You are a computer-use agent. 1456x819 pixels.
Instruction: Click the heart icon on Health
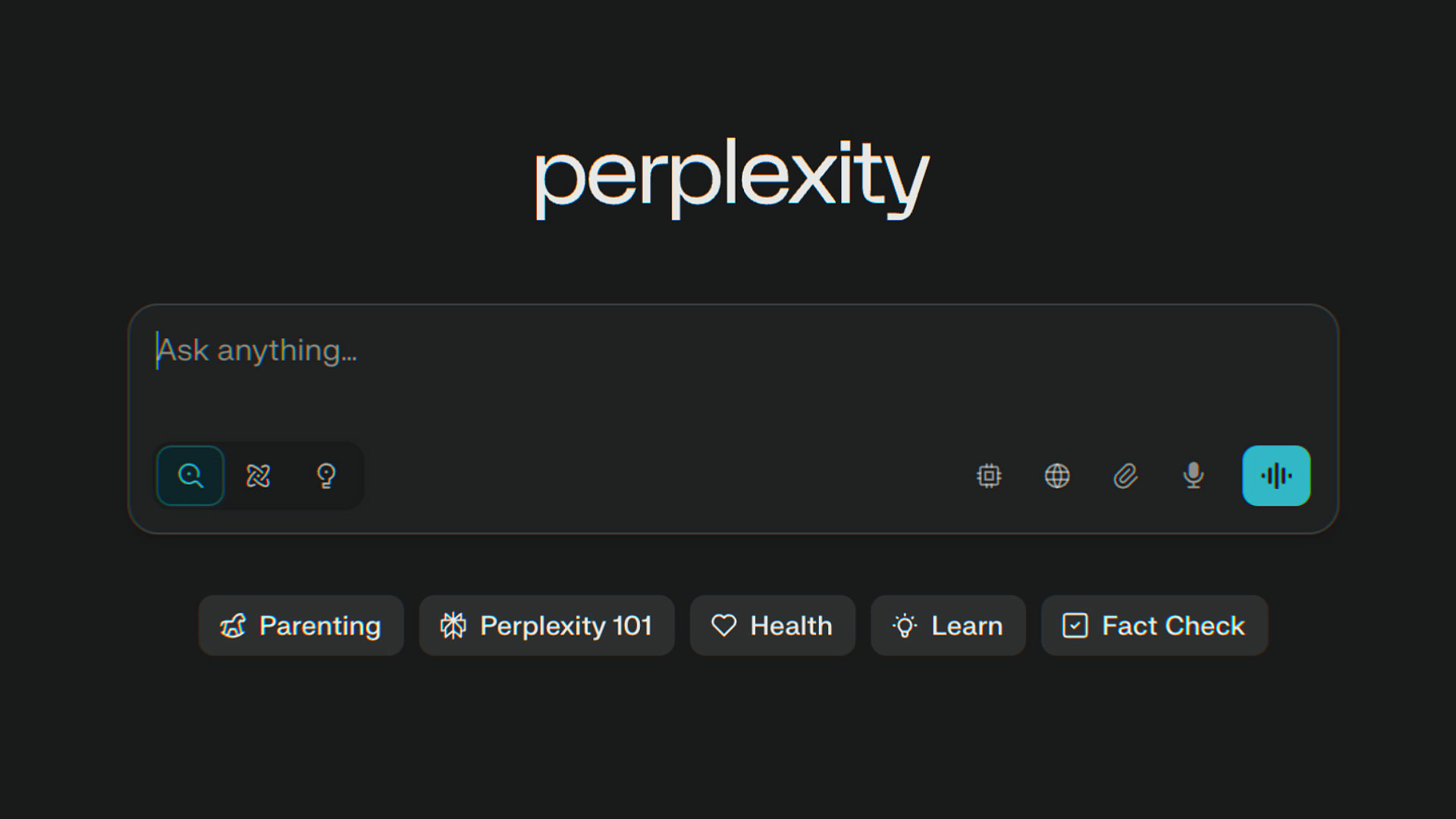tap(723, 626)
